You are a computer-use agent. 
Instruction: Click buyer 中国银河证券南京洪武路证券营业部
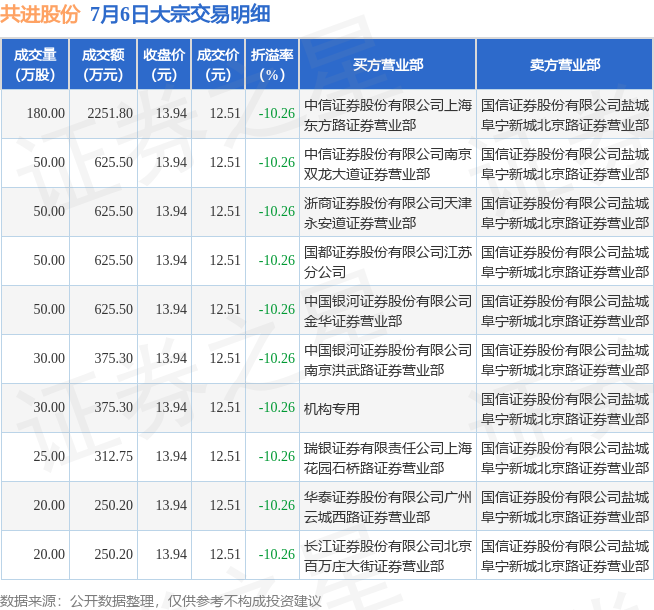click(387, 360)
